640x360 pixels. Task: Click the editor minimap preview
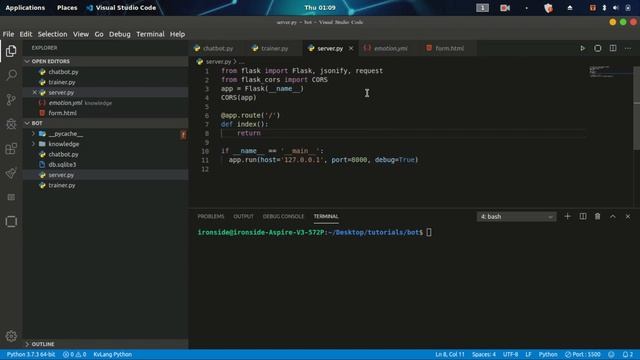pos(609,71)
